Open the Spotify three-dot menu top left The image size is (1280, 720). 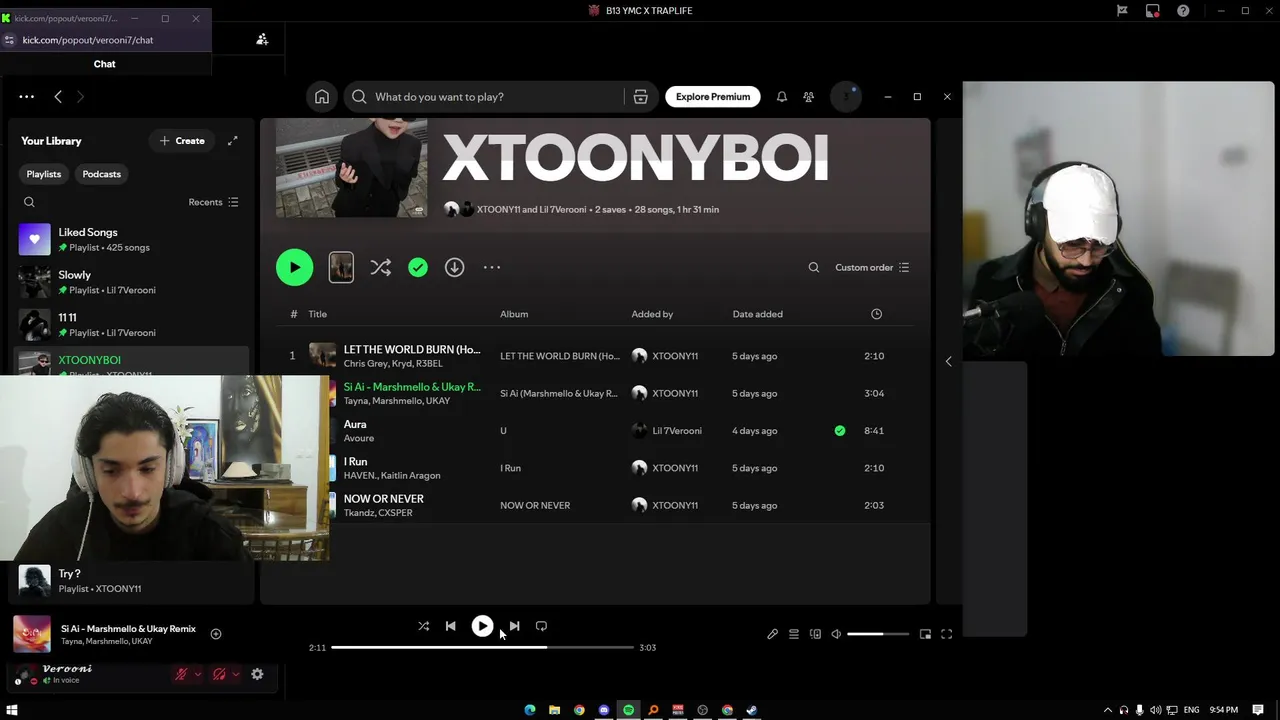(27, 97)
